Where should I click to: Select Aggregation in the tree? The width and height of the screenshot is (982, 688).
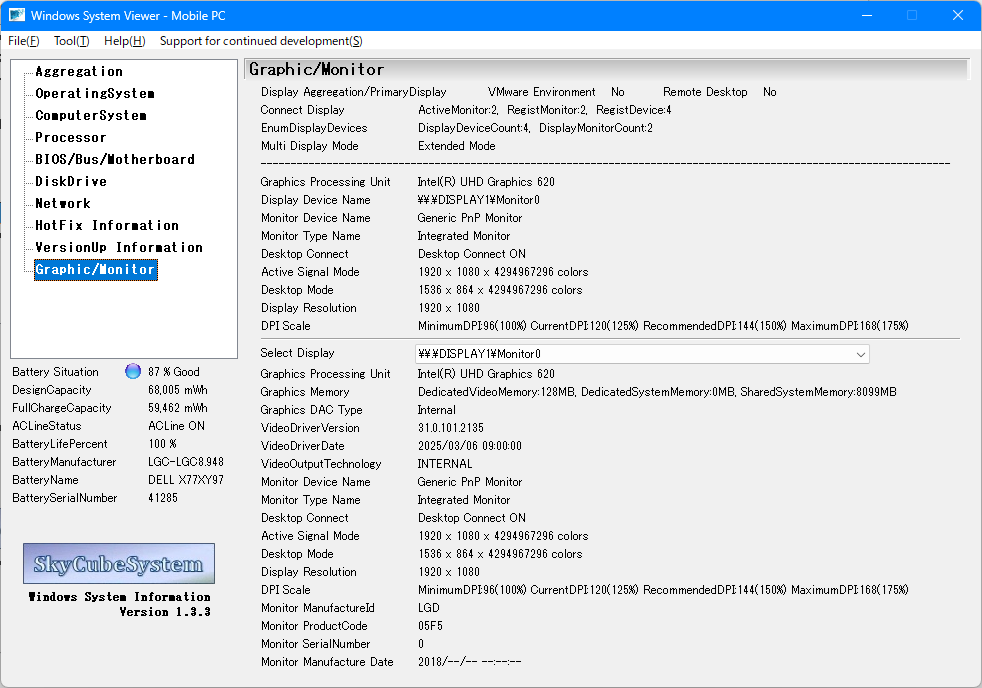coord(79,72)
